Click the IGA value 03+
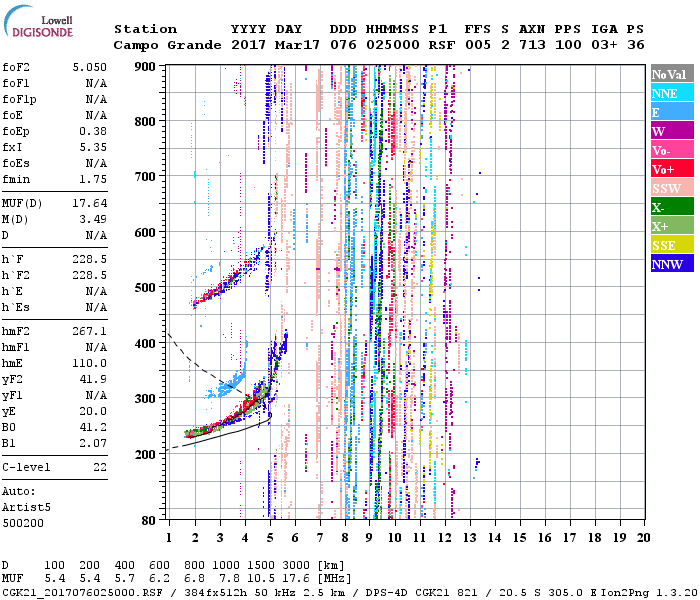Viewport: 700px width, 600px height. (604, 45)
